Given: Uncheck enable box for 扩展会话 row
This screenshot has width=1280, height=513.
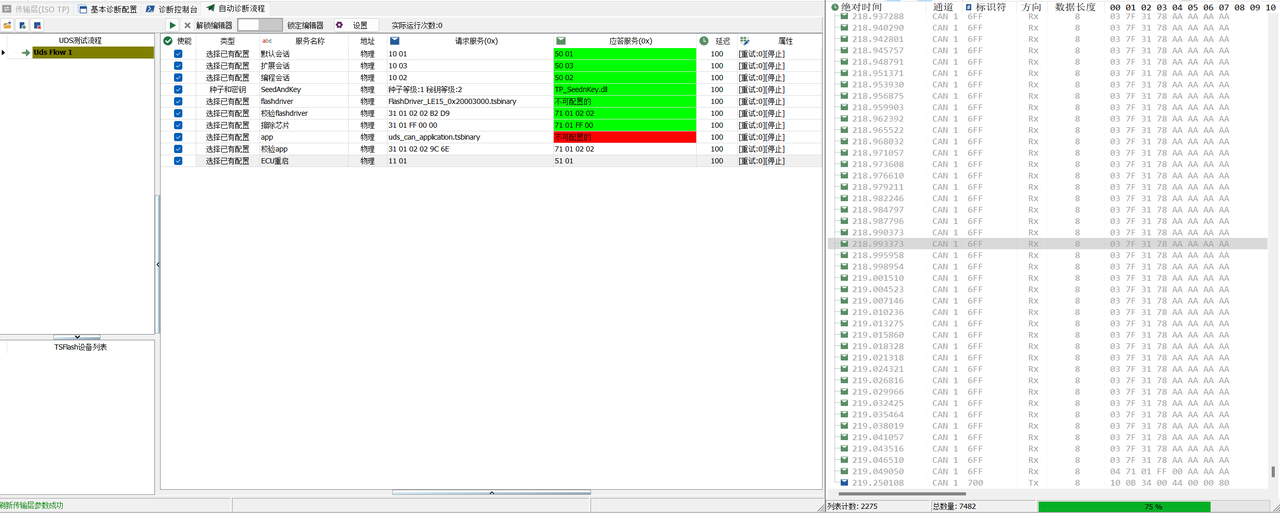Looking at the screenshot, I should coord(178,65).
